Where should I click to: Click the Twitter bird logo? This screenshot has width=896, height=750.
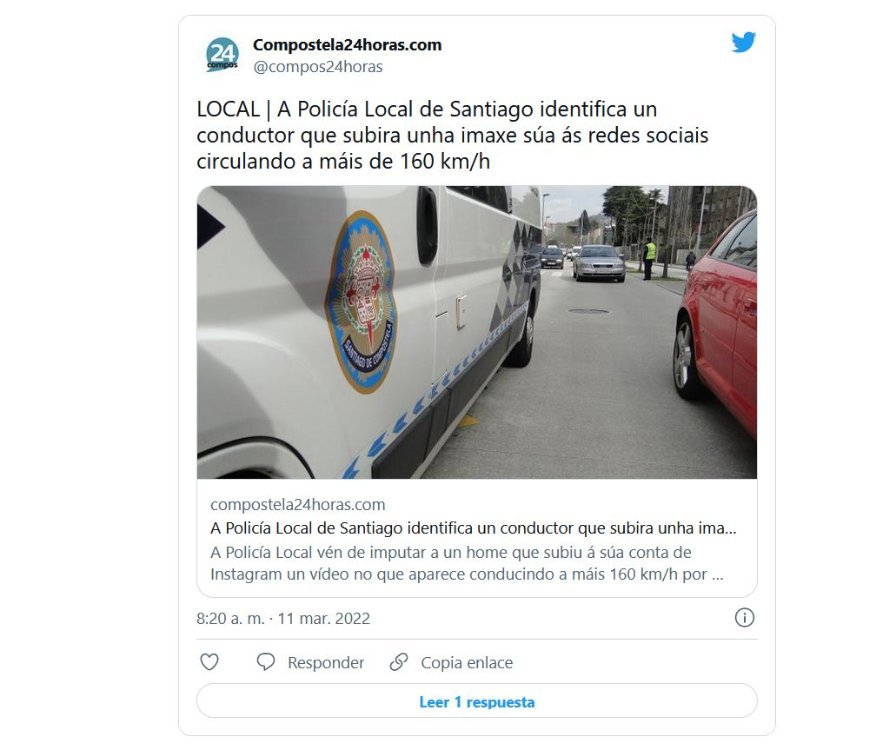click(x=743, y=42)
